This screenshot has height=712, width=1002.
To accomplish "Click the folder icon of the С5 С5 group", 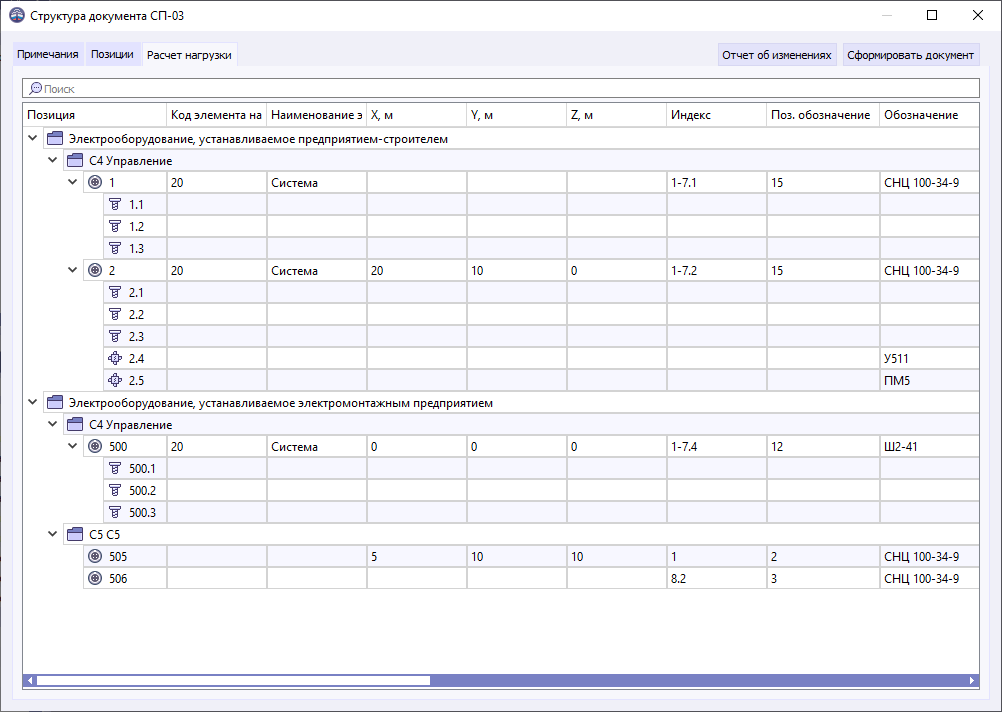I will pos(74,533).
